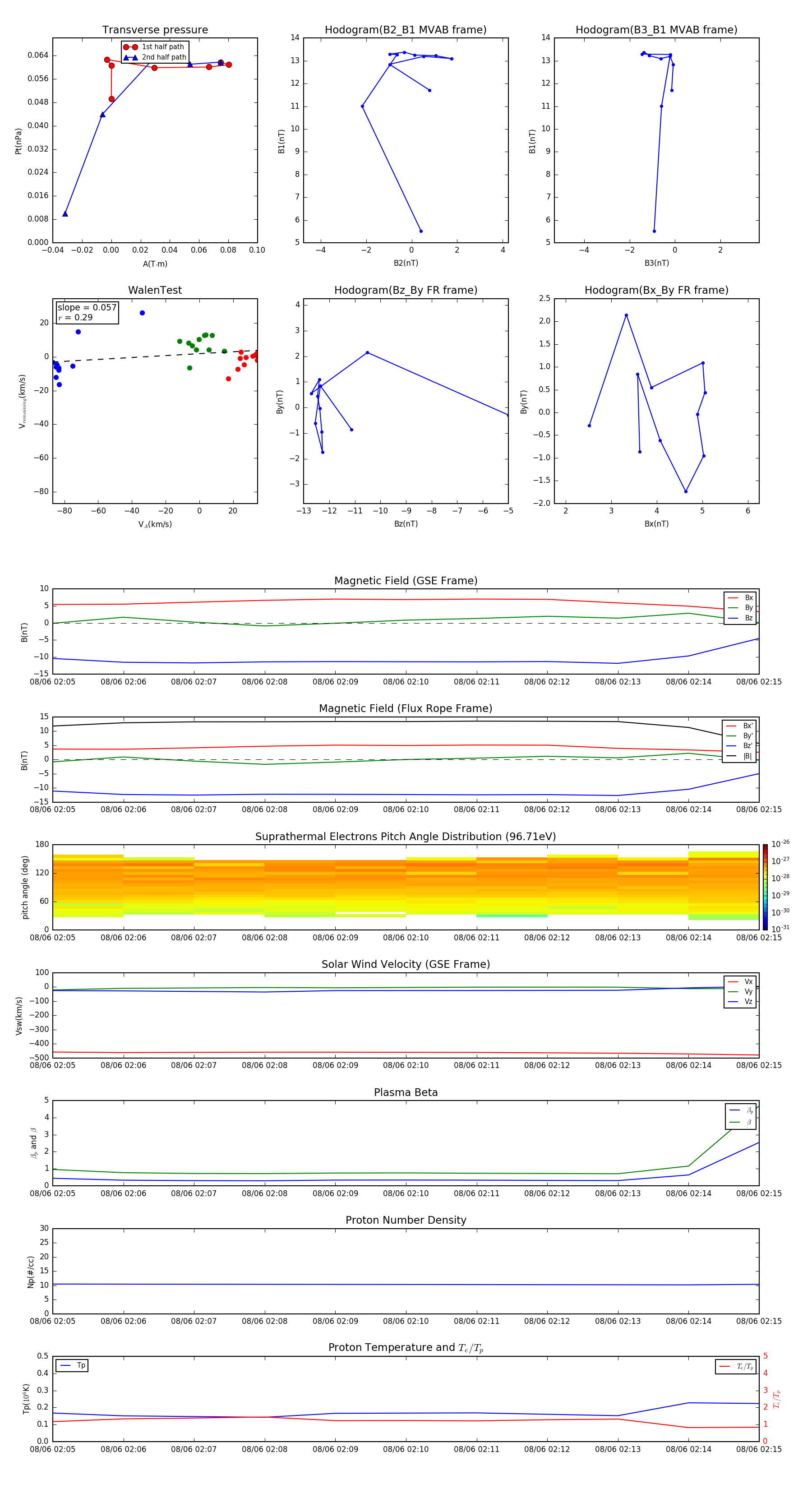Click the 'B2(nT)' x-axis label
Screen dimensions: 812x1489
[406, 263]
